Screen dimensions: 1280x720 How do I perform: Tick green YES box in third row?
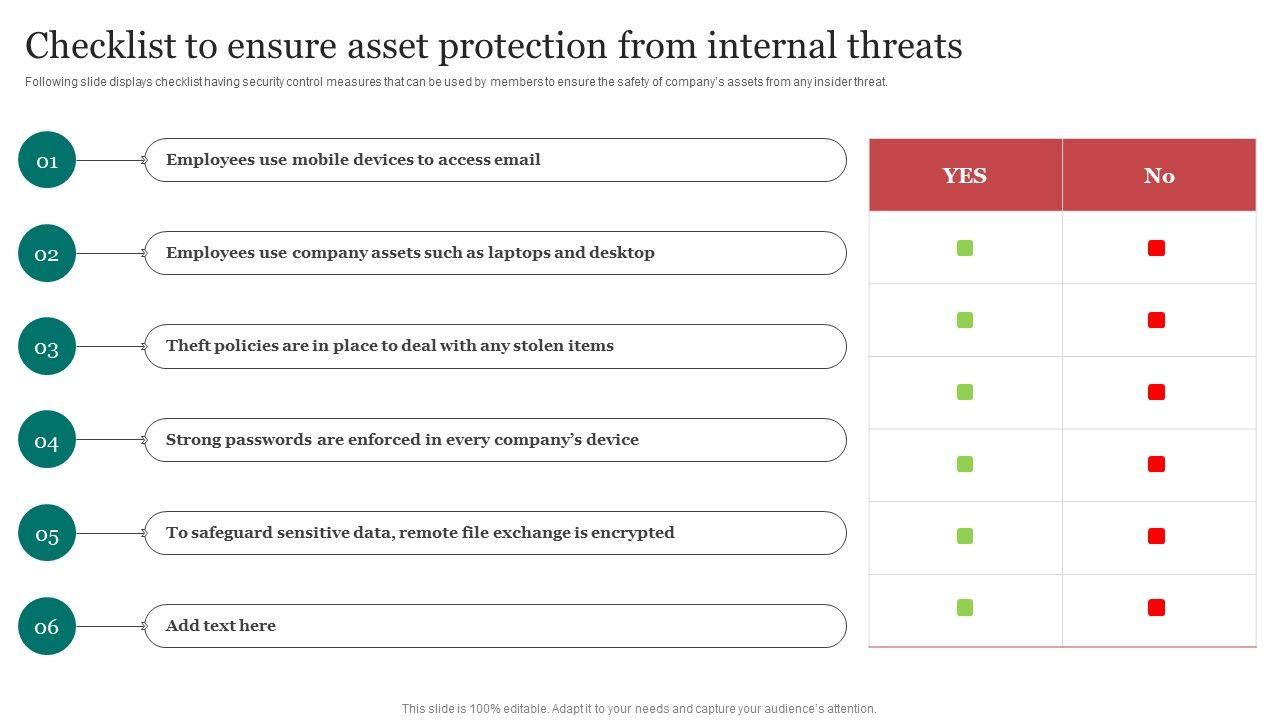point(965,392)
